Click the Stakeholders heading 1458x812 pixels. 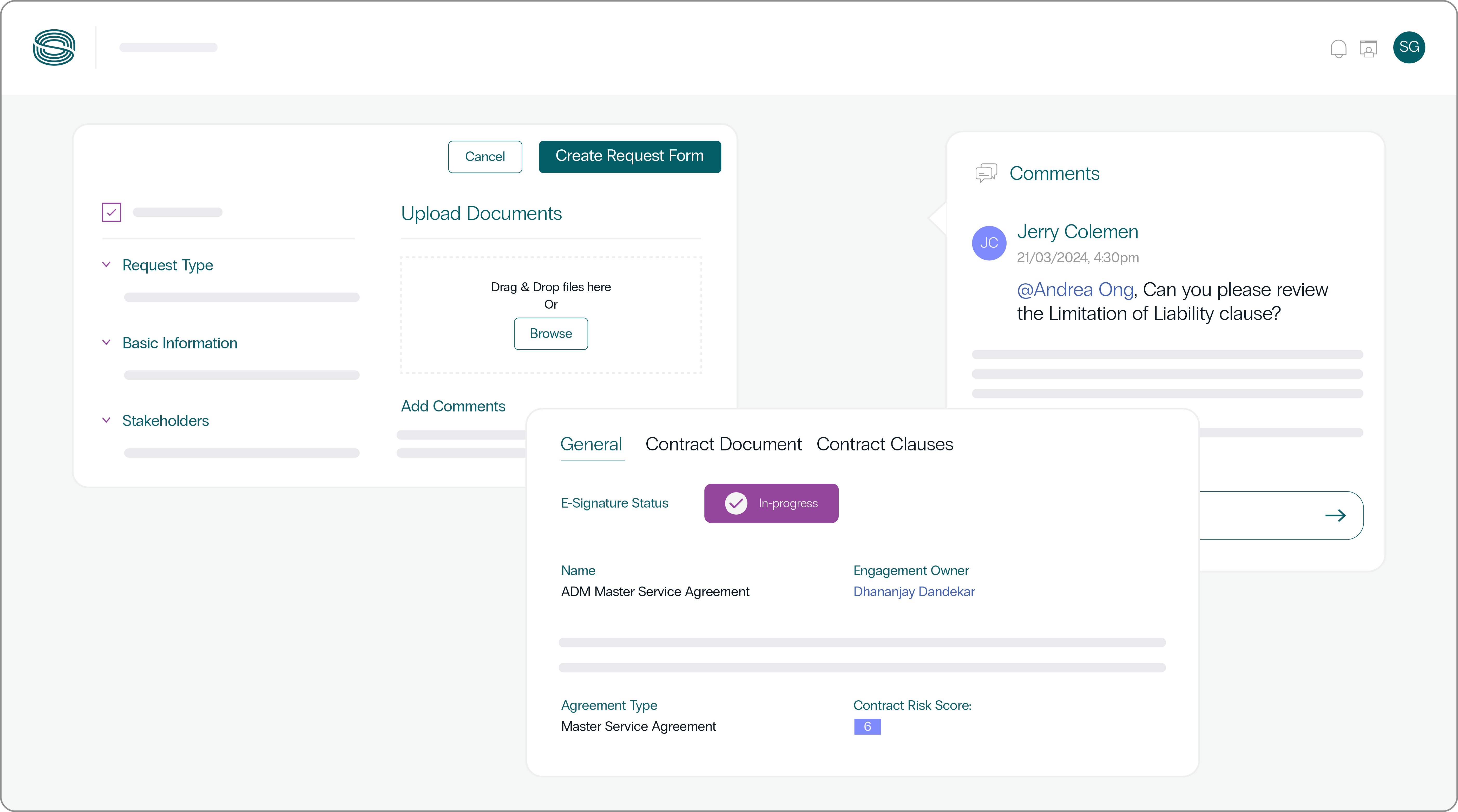pyautogui.click(x=165, y=421)
